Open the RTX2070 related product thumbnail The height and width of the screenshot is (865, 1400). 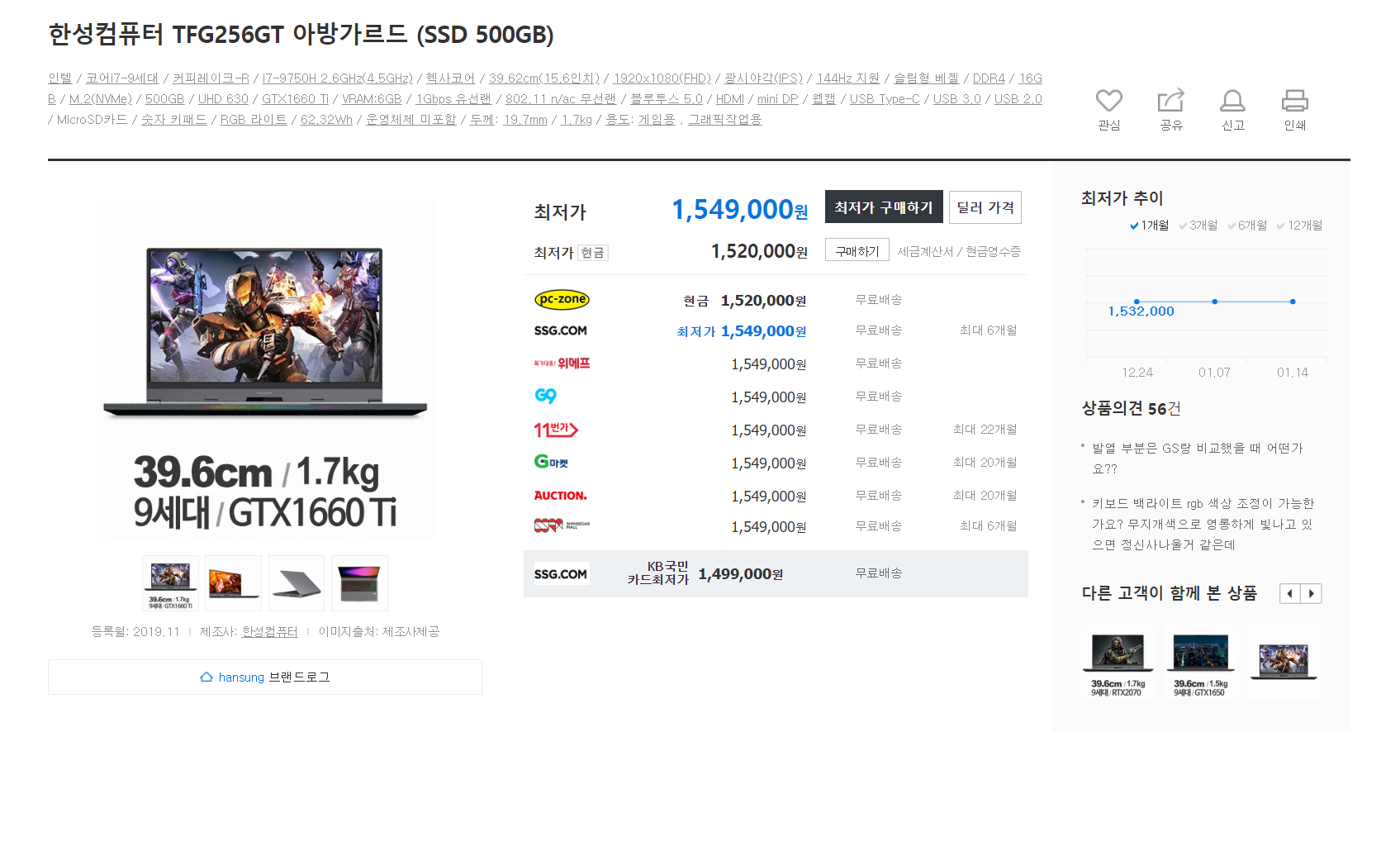pos(1118,663)
